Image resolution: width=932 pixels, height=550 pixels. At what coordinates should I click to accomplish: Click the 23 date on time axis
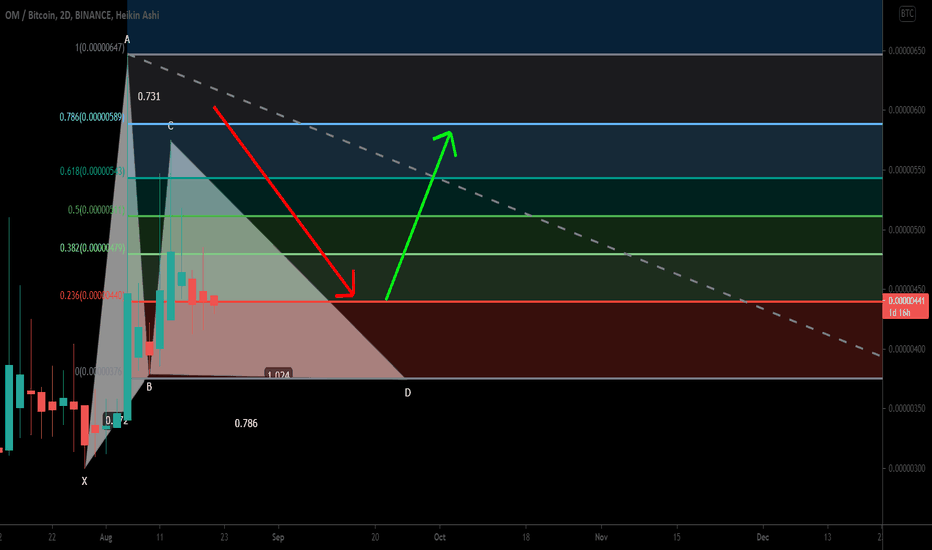tap(224, 537)
